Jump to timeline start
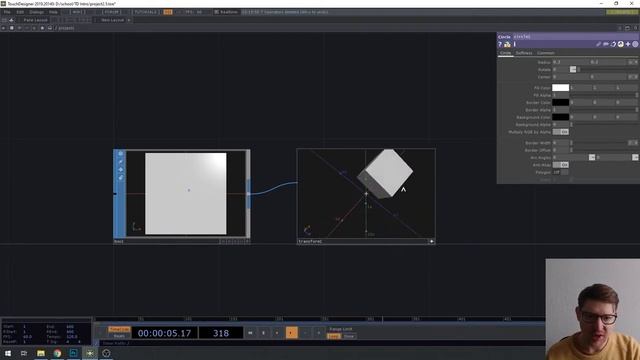 point(250,333)
